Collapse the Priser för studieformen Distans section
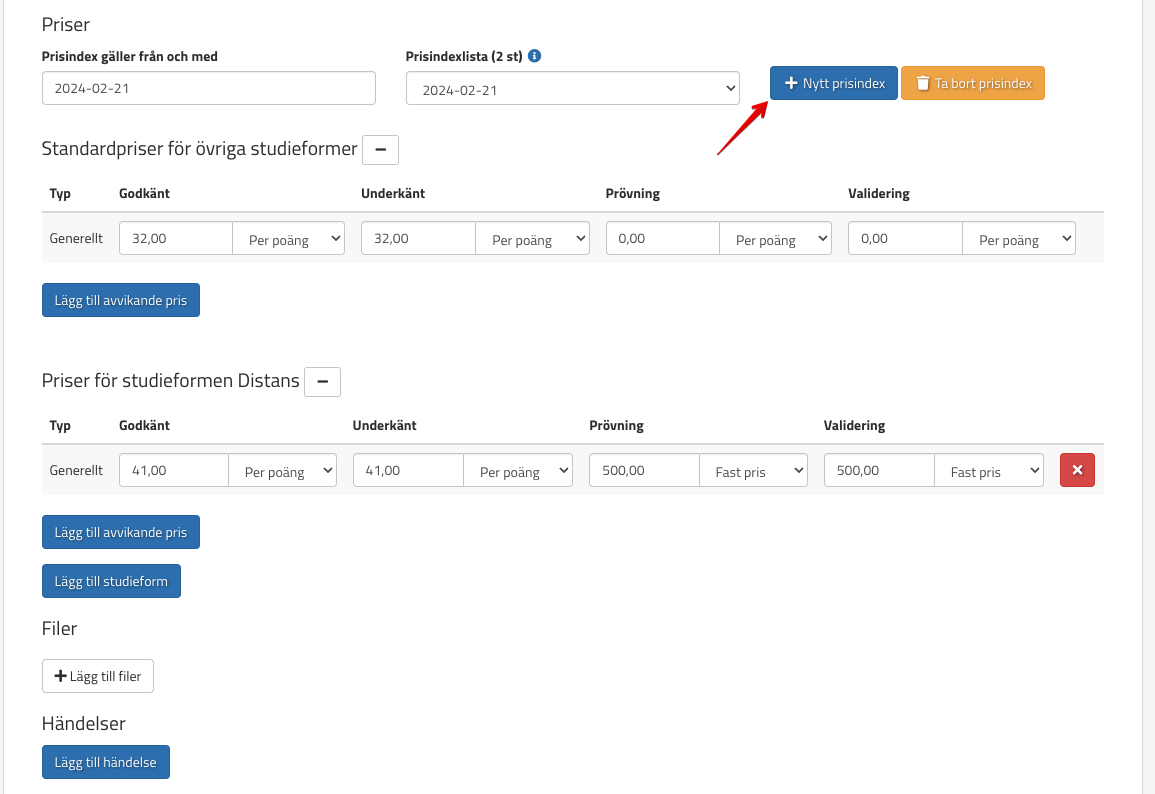Image resolution: width=1155 pixels, height=794 pixels. (x=322, y=382)
